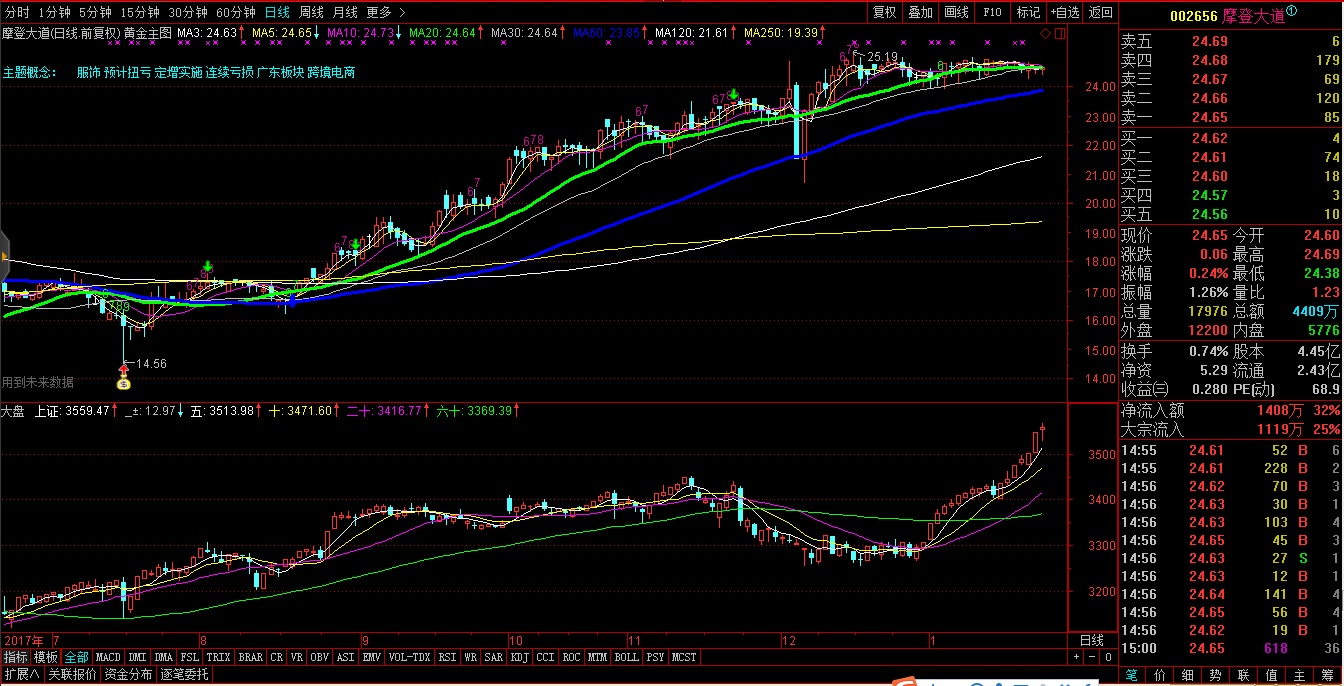Click the 标记 mark button

coord(1028,12)
